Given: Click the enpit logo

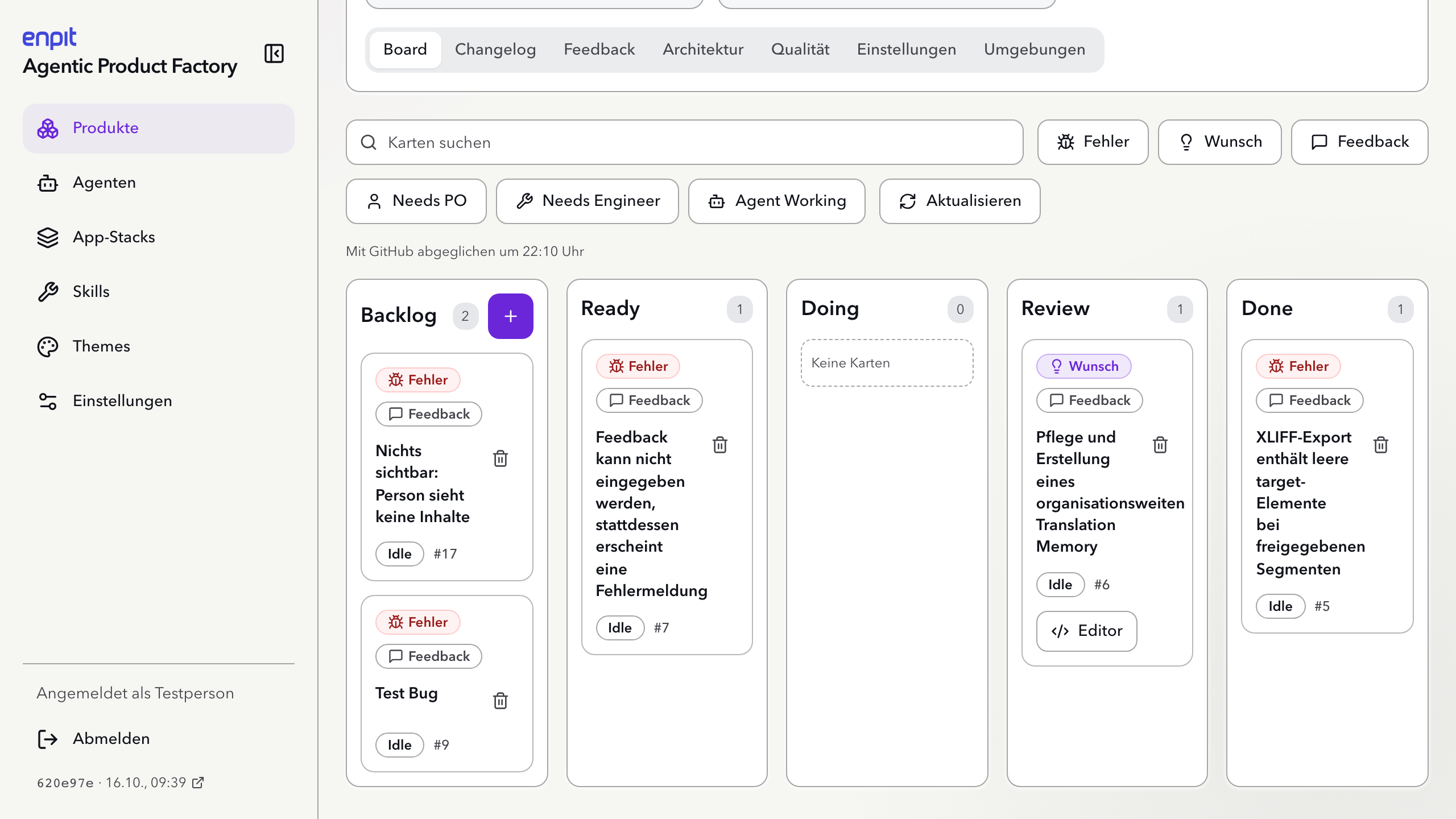Looking at the screenshot, I should point(49,38).
